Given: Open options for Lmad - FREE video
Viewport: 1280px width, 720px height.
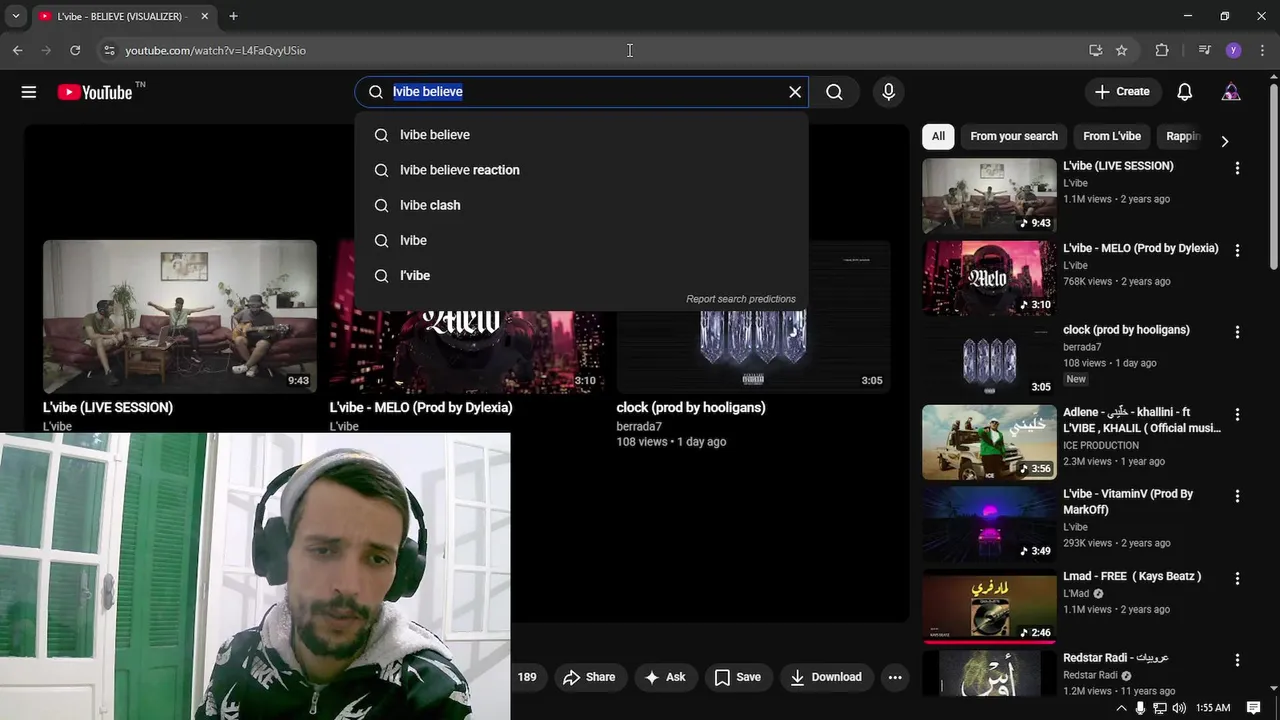Looking at the screenshot, I should [x=1237, y=578].
